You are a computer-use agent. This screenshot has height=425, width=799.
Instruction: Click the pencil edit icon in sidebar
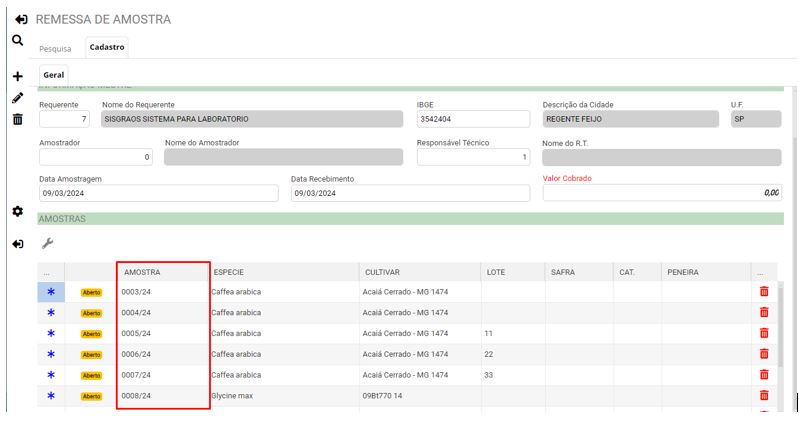pyautogui.click(x=17, y=98)
